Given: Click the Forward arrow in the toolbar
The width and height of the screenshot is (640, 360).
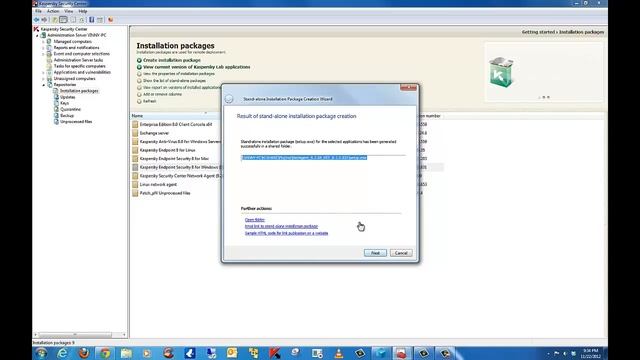Looking at the screenshot, I should (44, 20).
